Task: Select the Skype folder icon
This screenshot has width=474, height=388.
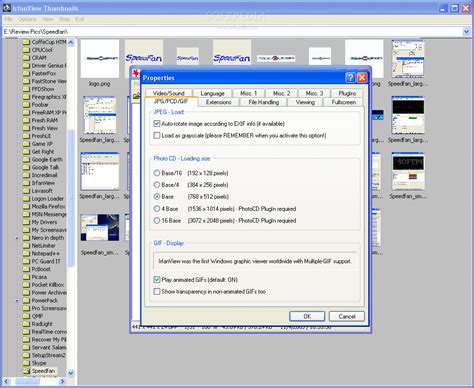Action: [x=26, y=363]
